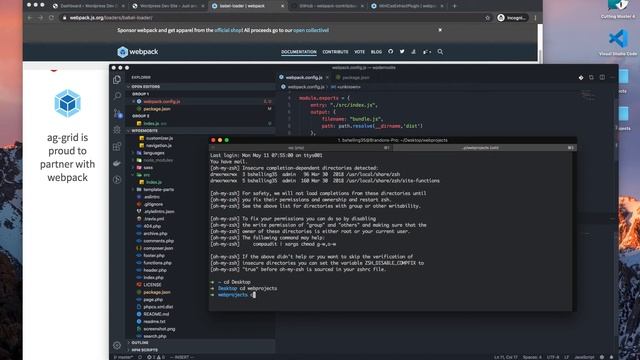
Task: Follow official shop link in banner
Action: point(229,30)
